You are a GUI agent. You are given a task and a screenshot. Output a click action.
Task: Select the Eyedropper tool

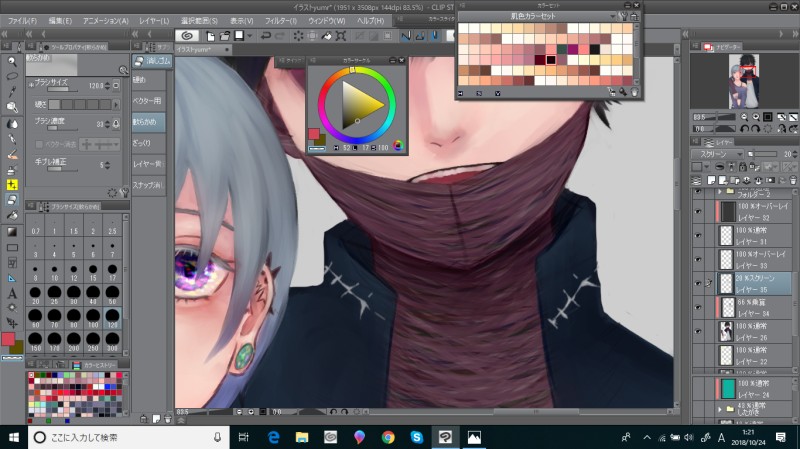pyautogui.click(x=12, y=91)
